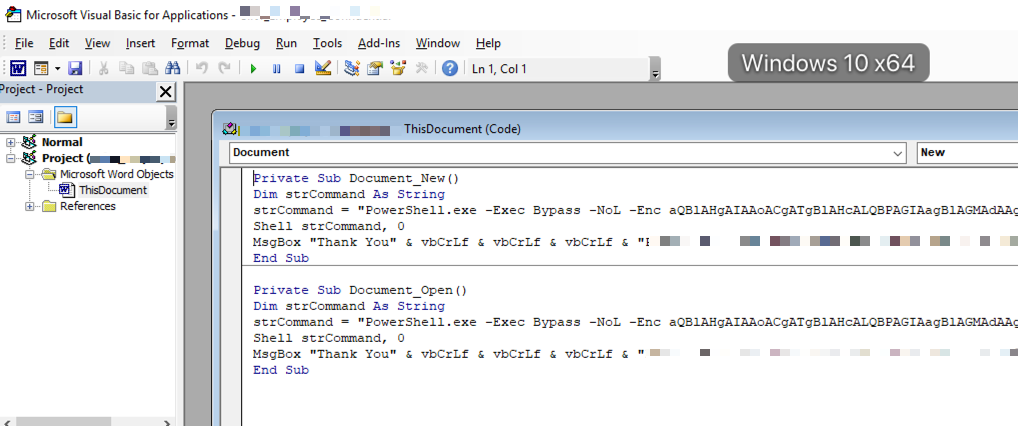Click View Object icon in Project pane

click(x=36, y=117)
